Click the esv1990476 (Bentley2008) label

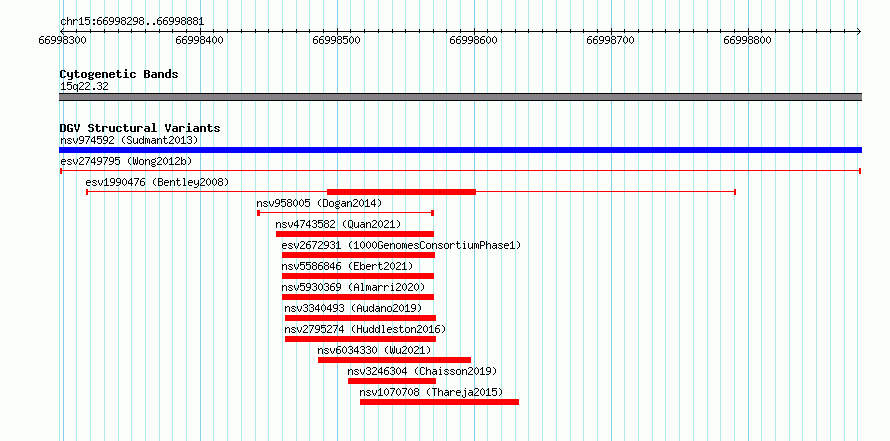click(157, 182)
